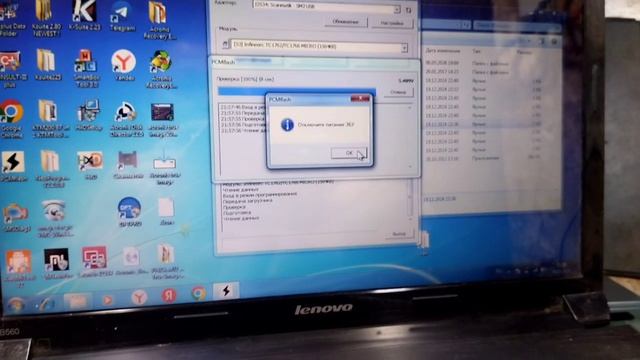Screen dimensions: 640x360
Task: Click the Выход button at the PCMflash bottom
Action: [x=399, y=234]
